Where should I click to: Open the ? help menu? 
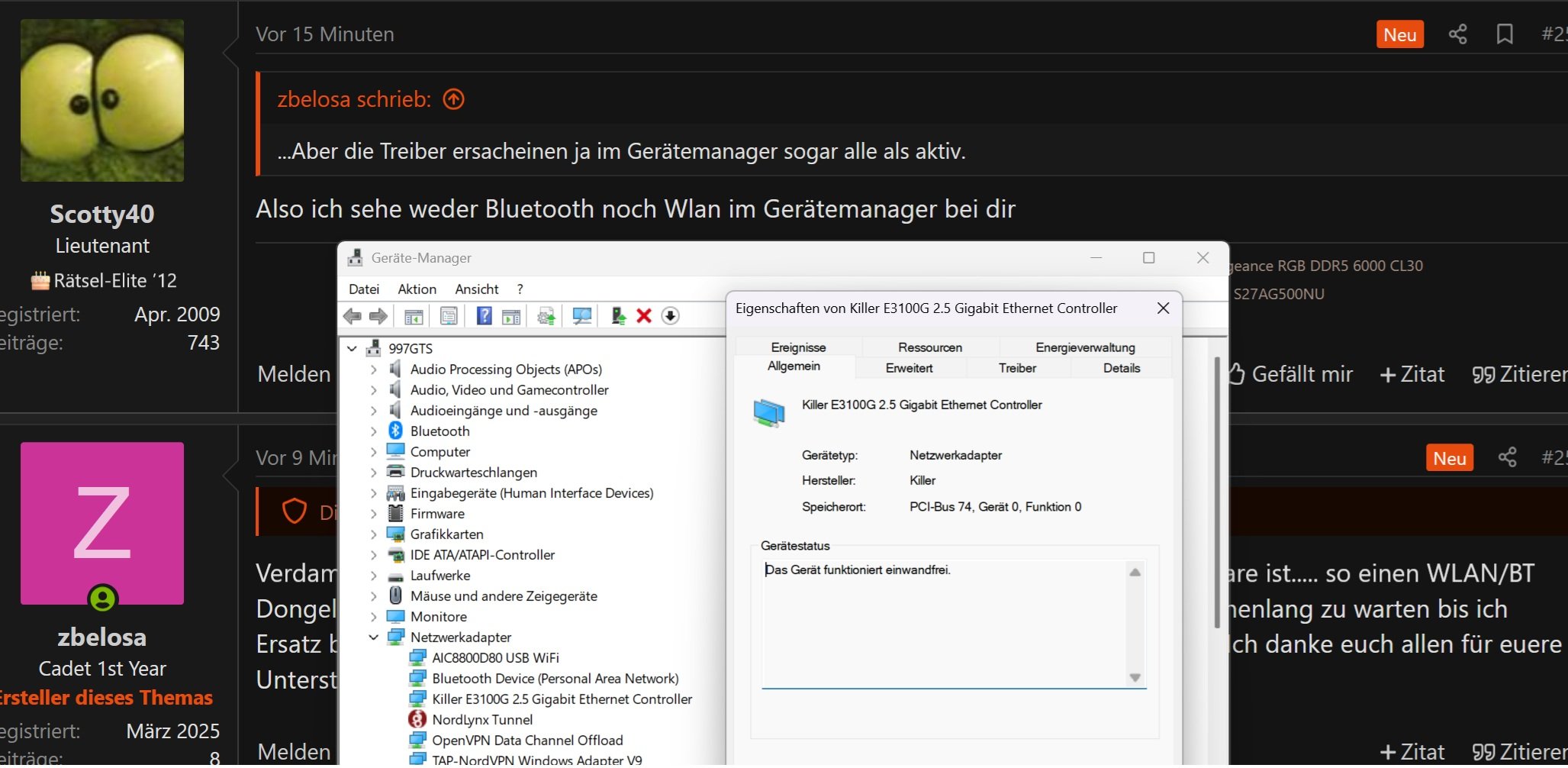coord(520,289)
